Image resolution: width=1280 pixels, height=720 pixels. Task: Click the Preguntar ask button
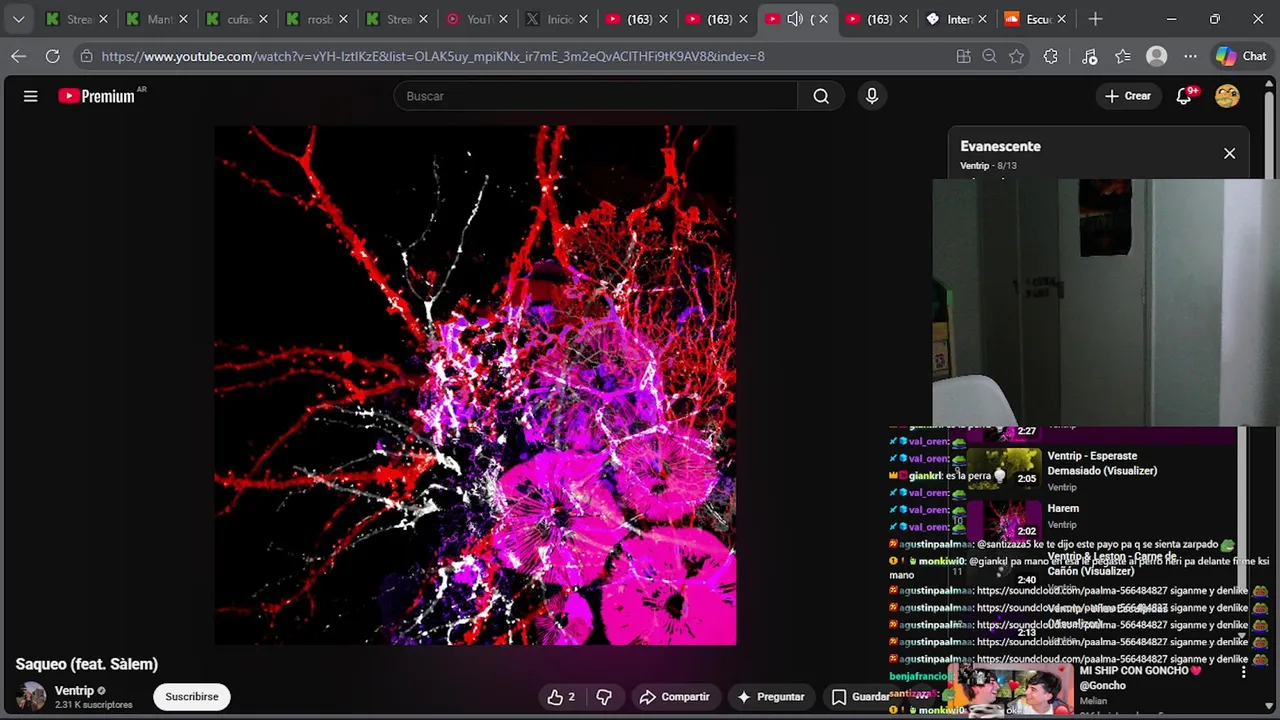tap(770, 697)
